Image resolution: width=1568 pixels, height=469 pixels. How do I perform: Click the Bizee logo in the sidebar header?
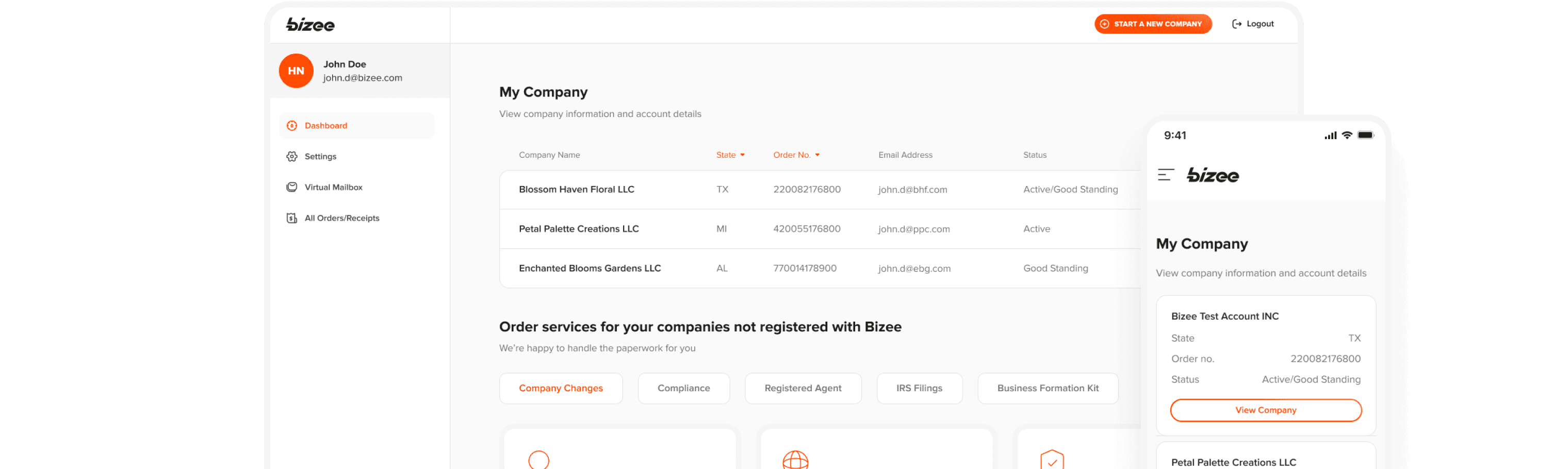pos(311,24)
